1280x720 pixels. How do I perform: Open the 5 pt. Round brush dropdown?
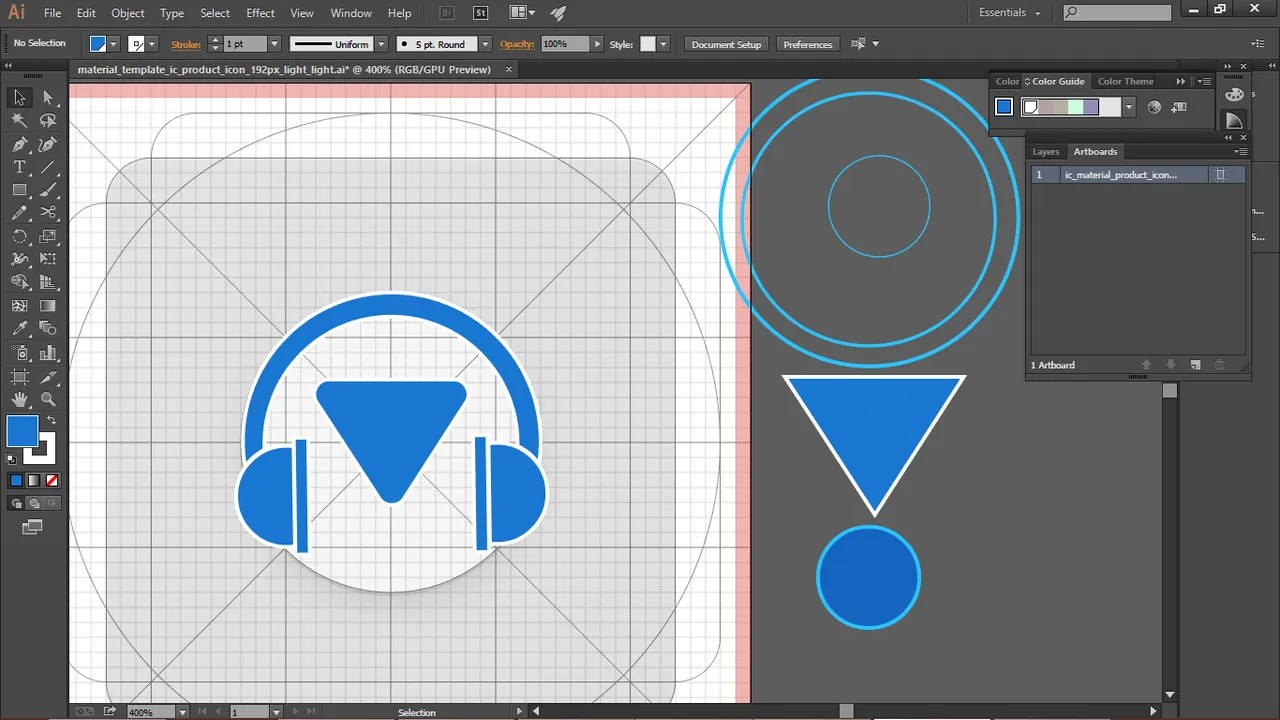click(485, 44)
